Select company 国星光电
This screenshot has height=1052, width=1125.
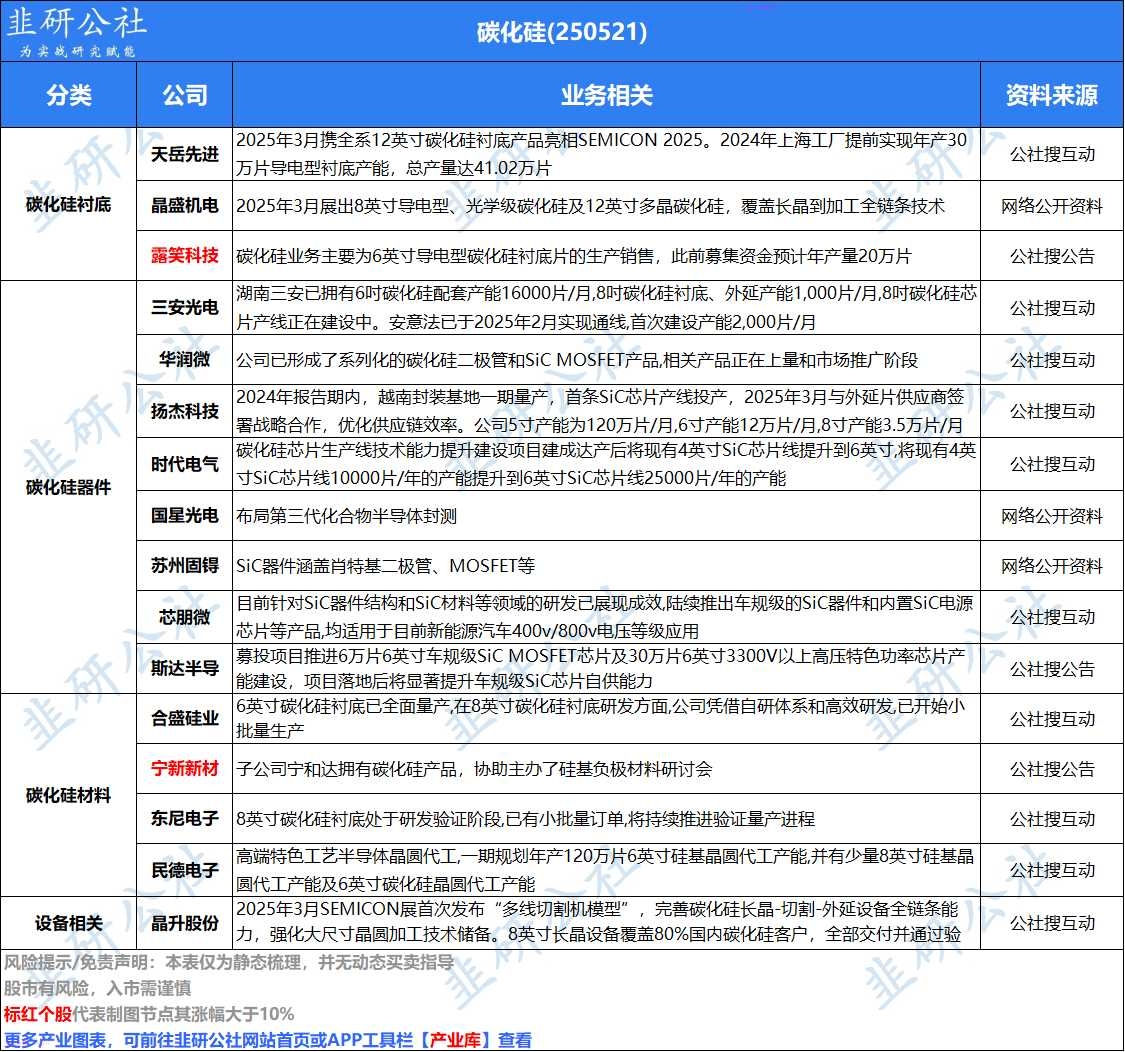184,516
